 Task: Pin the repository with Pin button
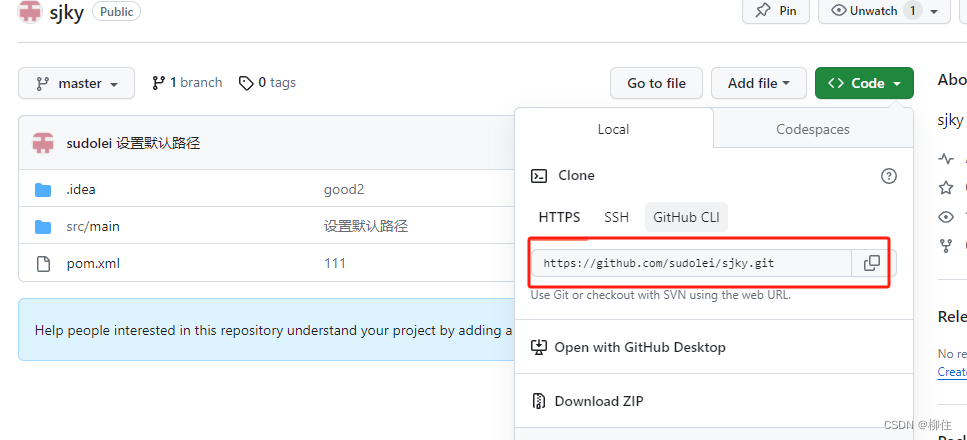tap(776, 11)
